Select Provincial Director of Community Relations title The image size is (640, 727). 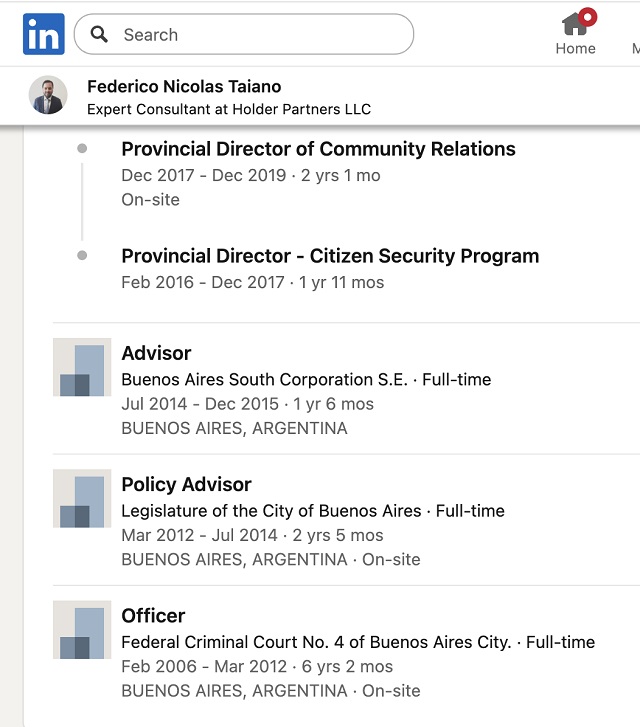tap(318, 149)
